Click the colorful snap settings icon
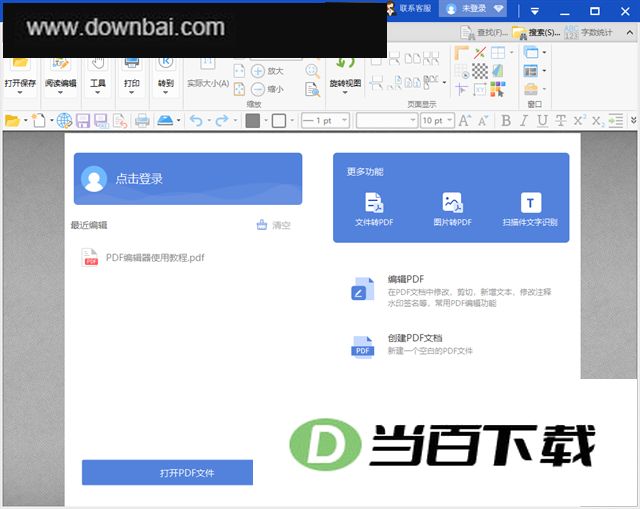Viewport: 640px width, 509px height. [x=498, y=89]
